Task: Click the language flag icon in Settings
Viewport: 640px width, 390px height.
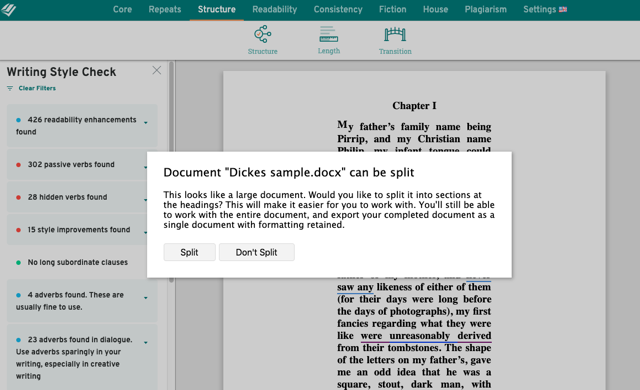Action: [x=563, y=9]
